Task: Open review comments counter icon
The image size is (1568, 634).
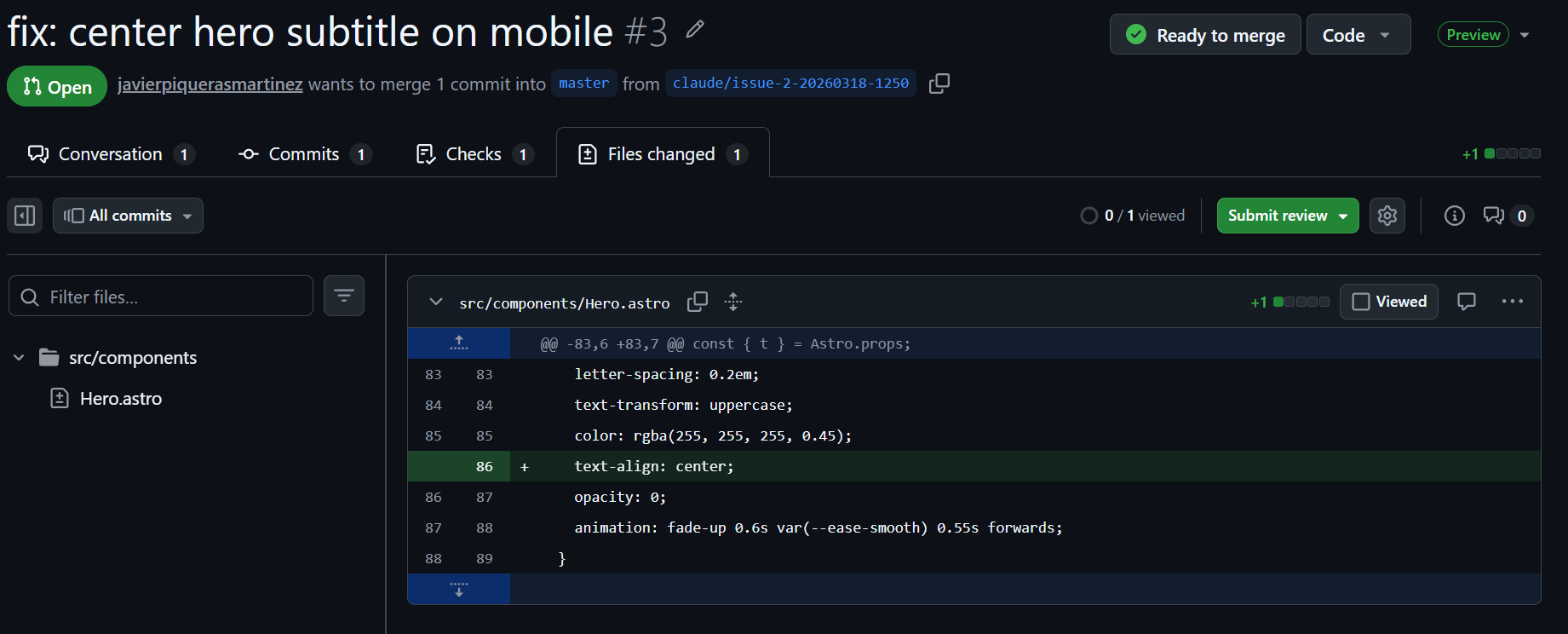Action: pos(1508,216)
